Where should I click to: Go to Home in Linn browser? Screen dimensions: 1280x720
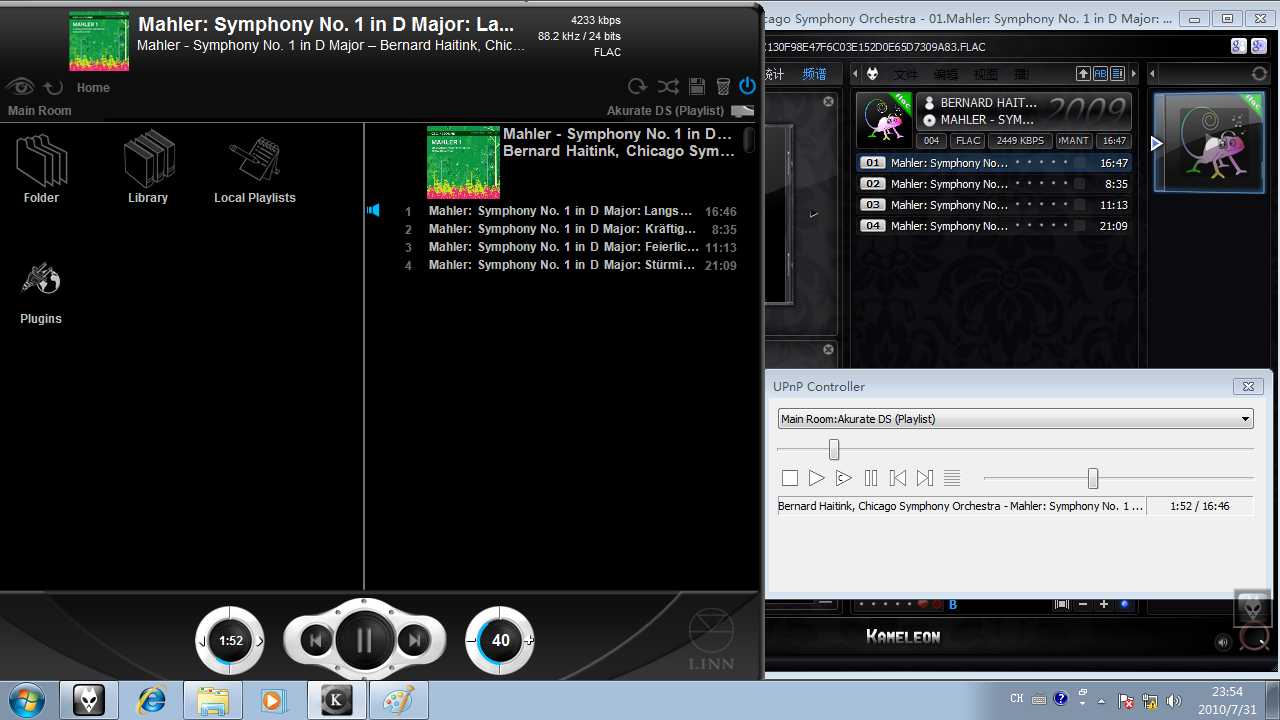[93, 88]
